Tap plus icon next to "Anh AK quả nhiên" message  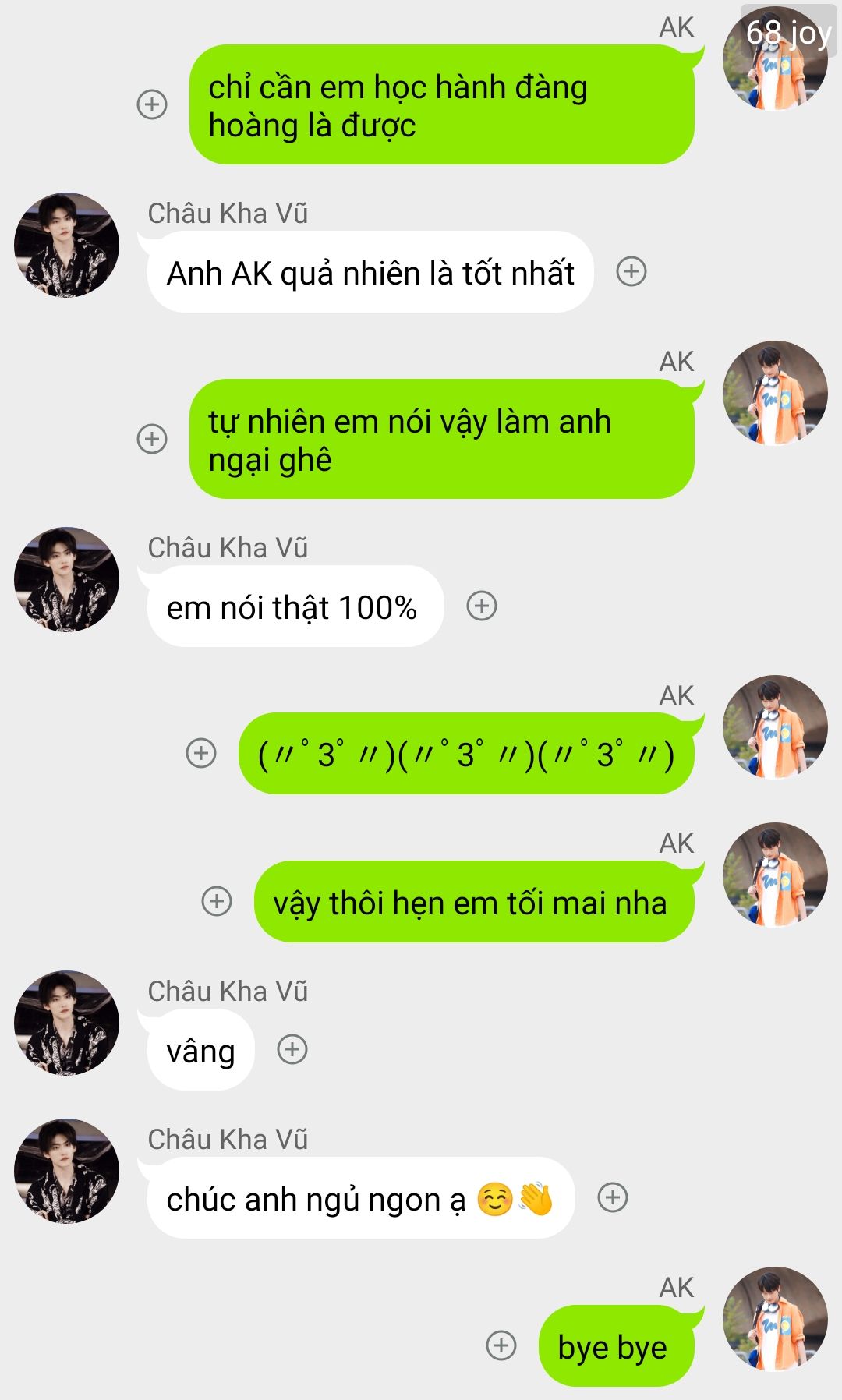[631, 271]
